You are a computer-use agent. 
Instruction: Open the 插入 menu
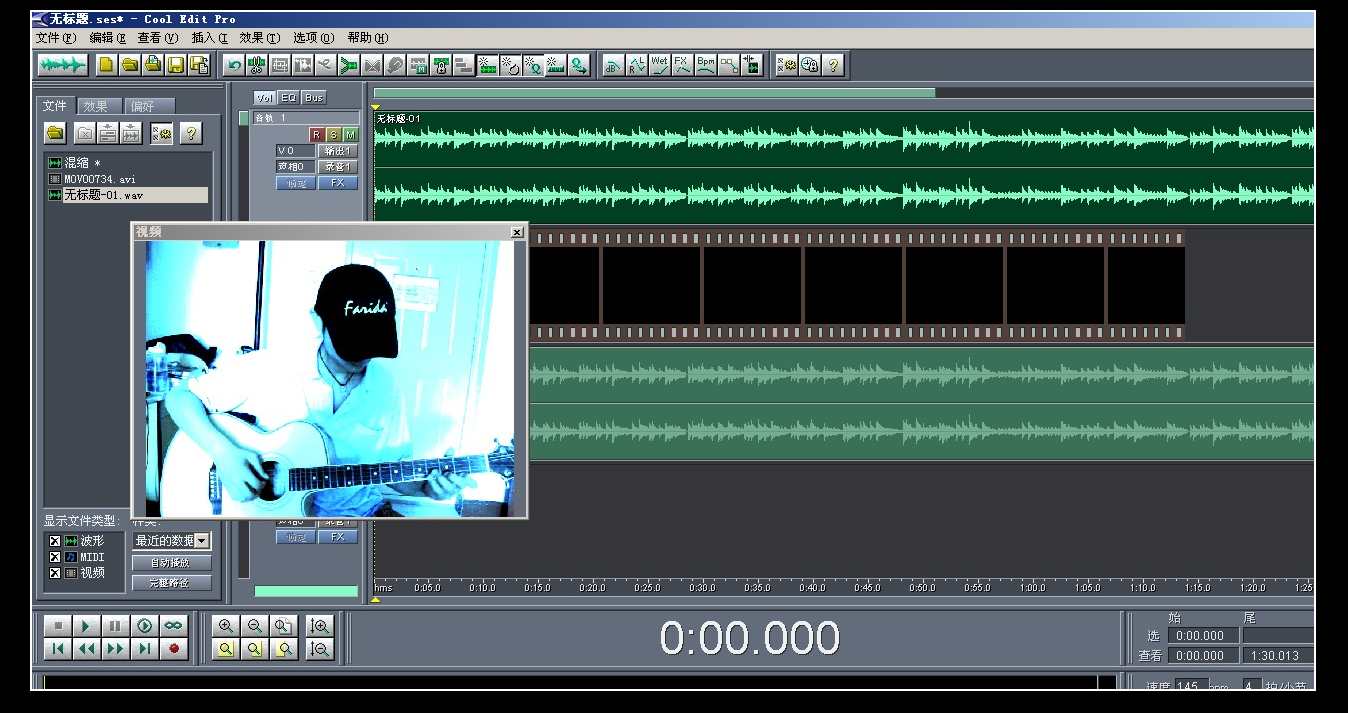[210, 38]
